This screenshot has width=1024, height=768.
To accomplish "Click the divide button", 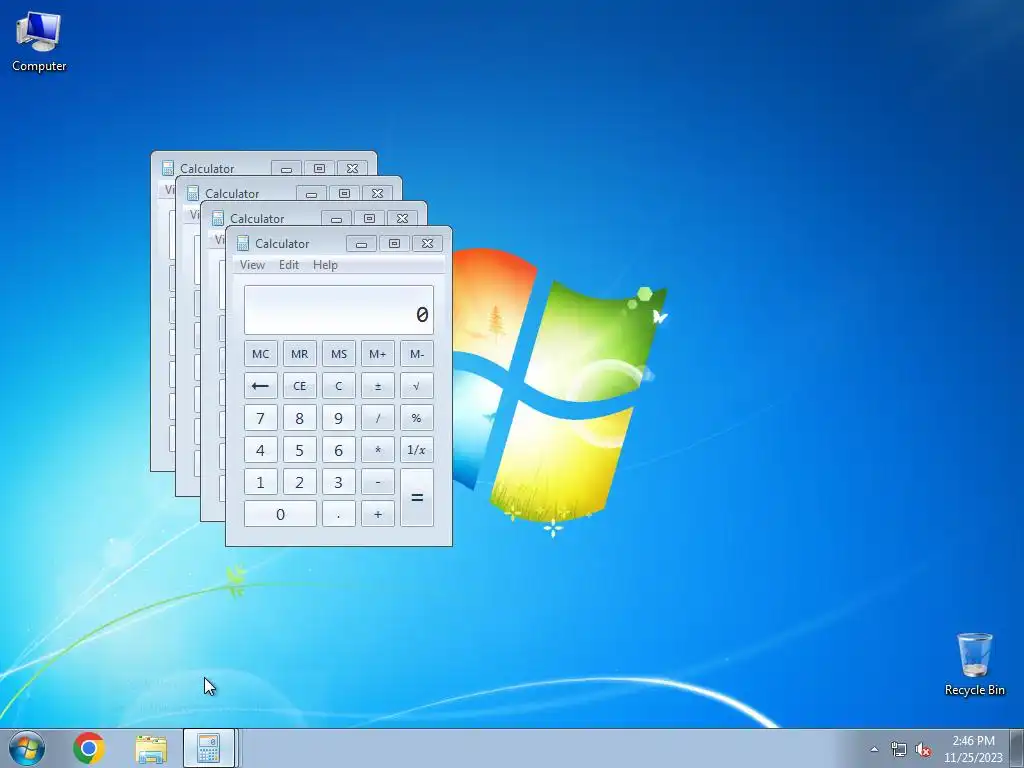I will pos(377,418).
